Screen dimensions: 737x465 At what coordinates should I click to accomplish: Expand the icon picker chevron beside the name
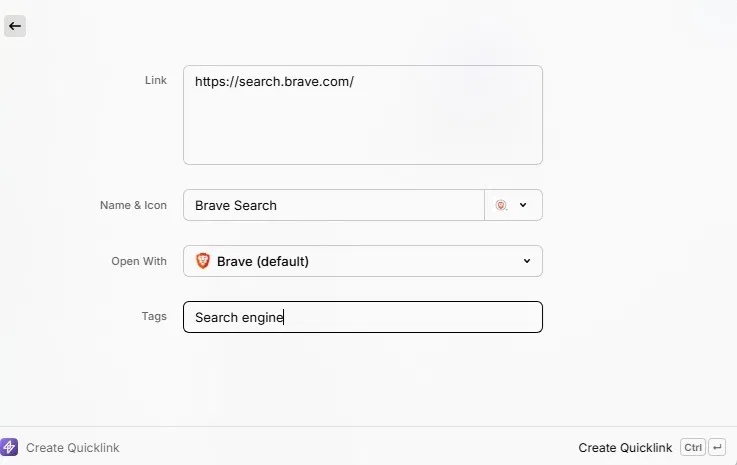pos(523,205)
